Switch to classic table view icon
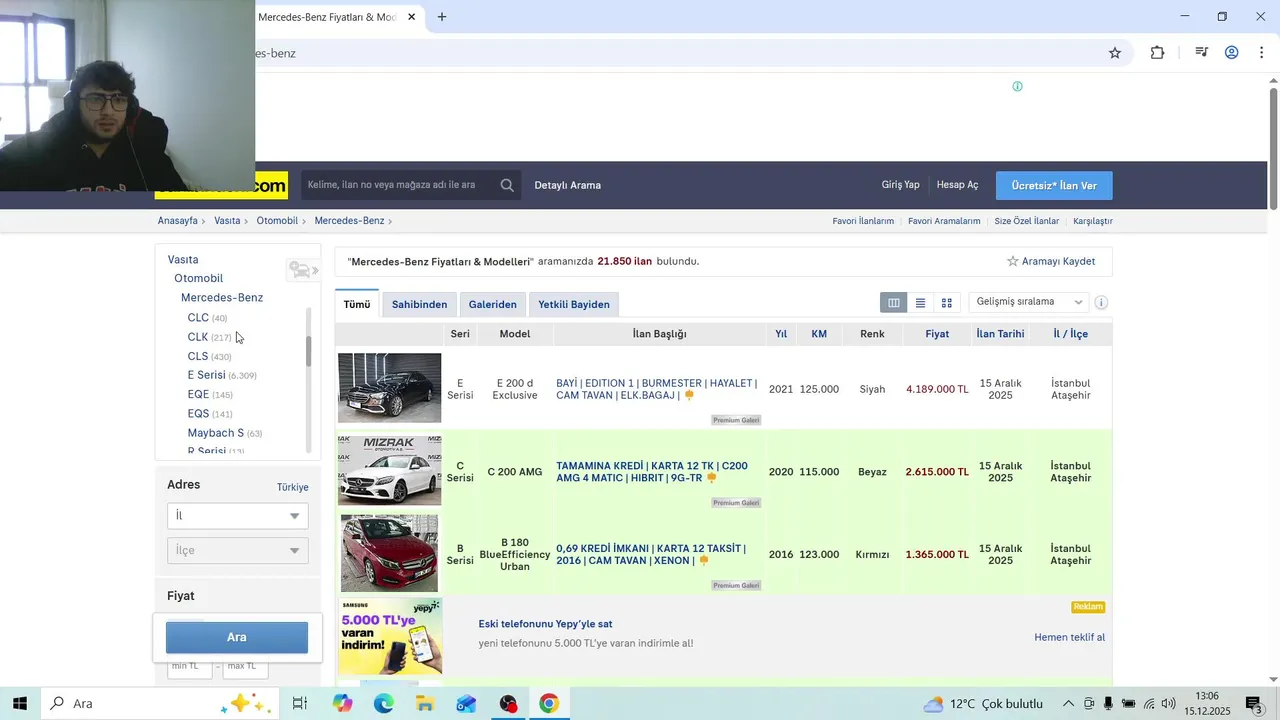This screenshot has height=720, width=1280. coord(894,302)
